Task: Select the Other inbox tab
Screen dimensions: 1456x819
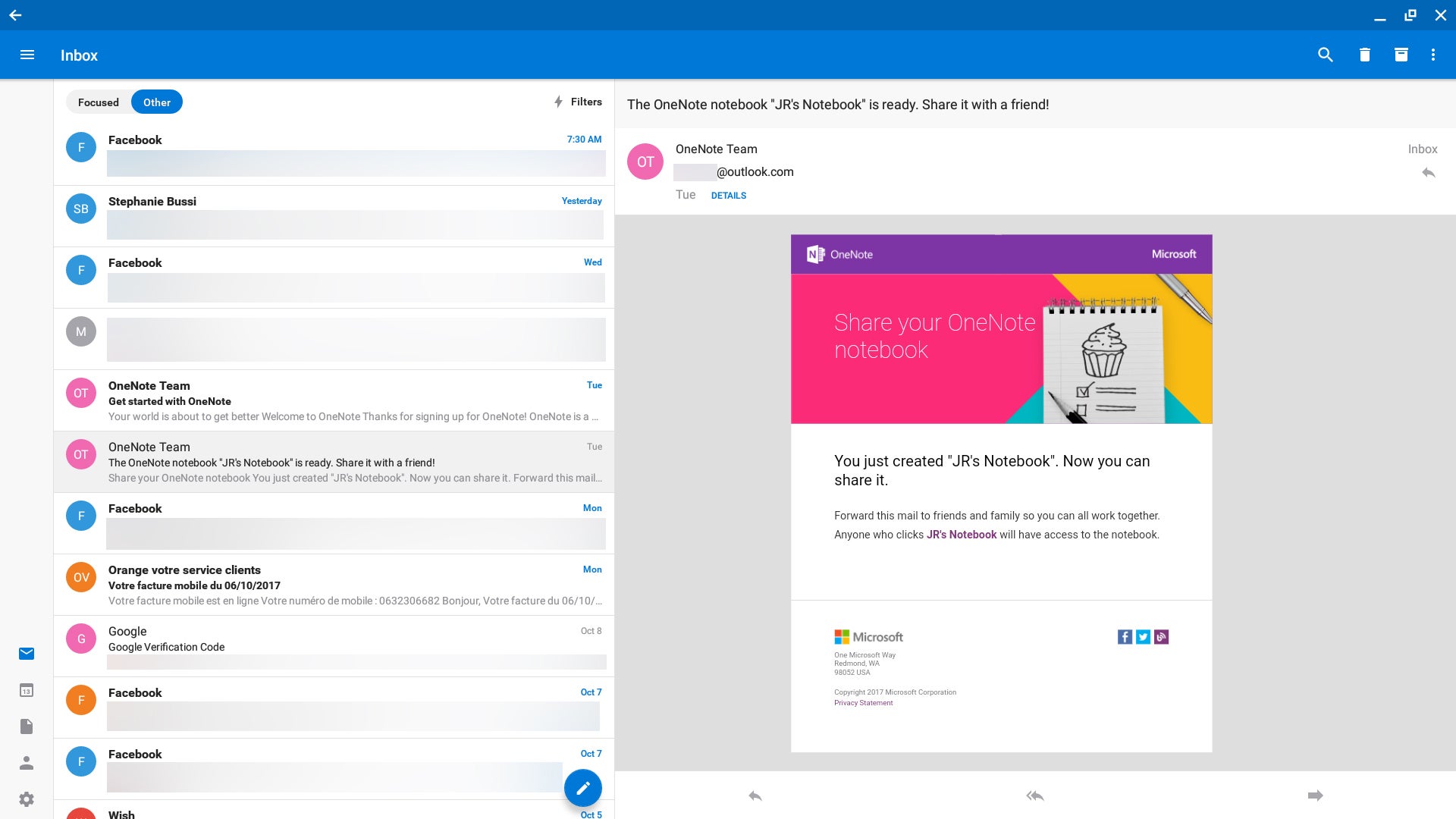Action: [x=157, y=102]
